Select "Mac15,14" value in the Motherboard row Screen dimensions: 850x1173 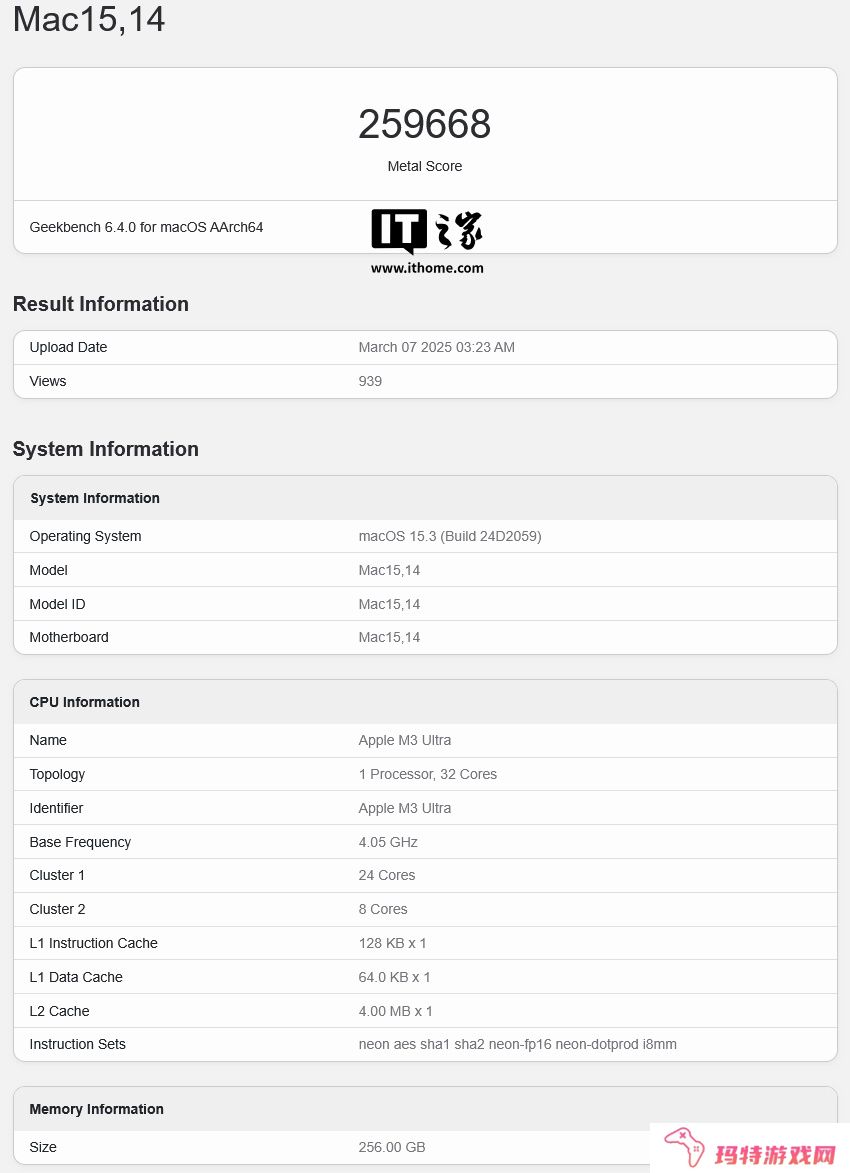[389, 637]
